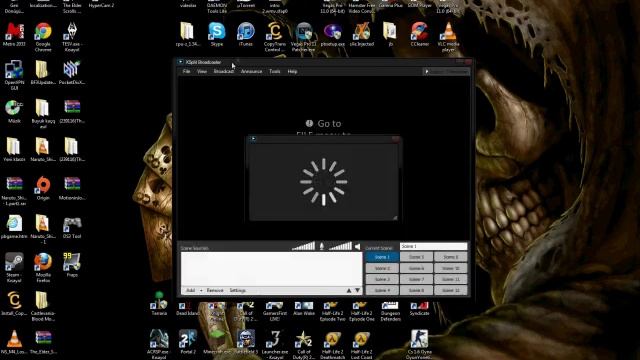Select Steam desktop shortcut

coord(14,268)
